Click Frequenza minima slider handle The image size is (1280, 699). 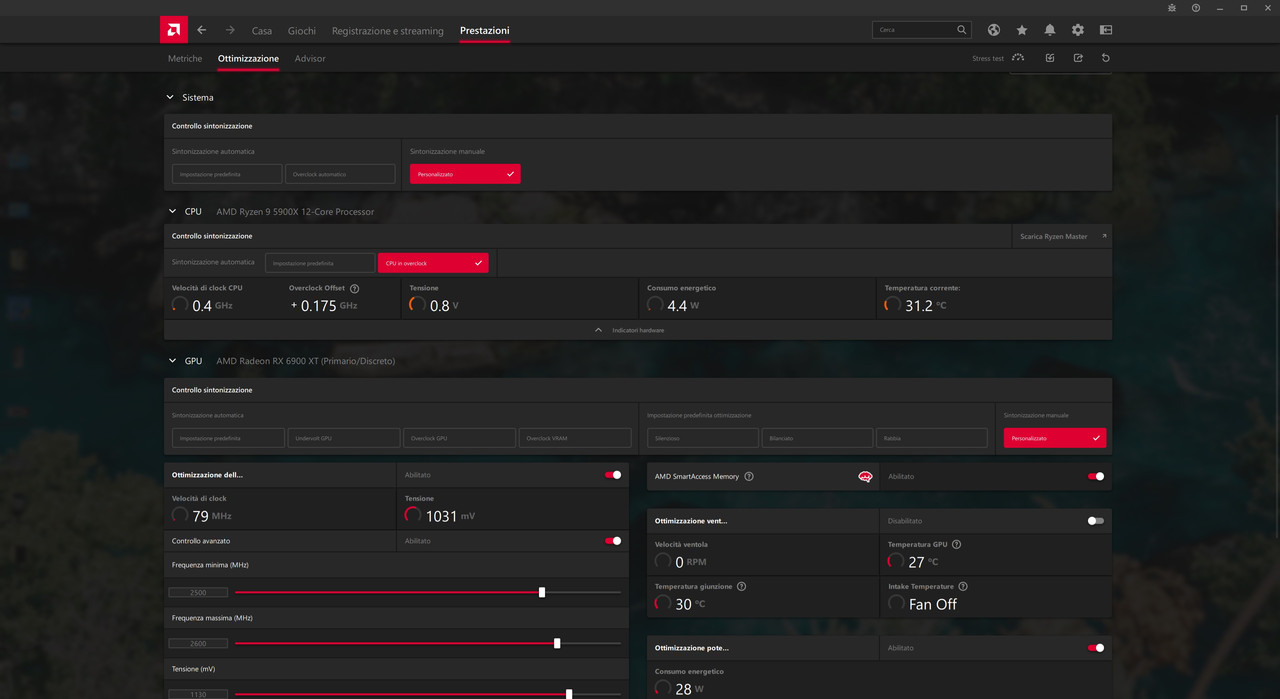pos(542,592)
